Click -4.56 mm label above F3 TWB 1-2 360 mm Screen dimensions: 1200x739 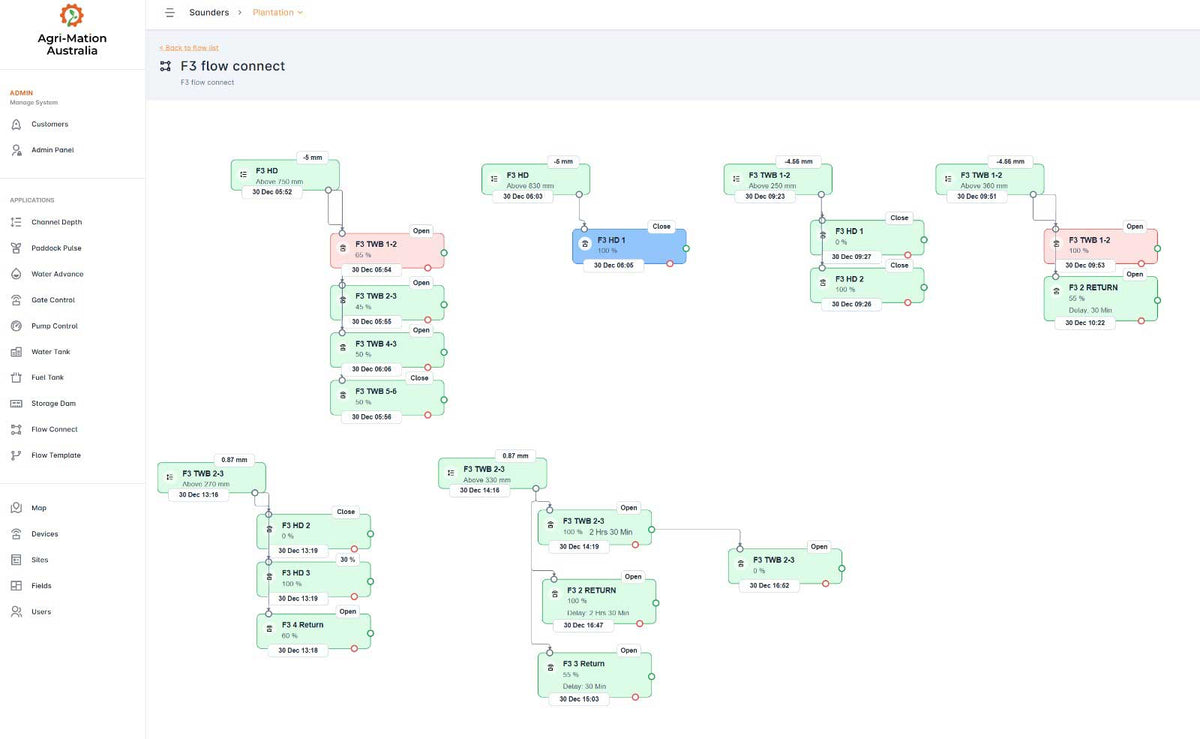click(x=1009, y=161)
